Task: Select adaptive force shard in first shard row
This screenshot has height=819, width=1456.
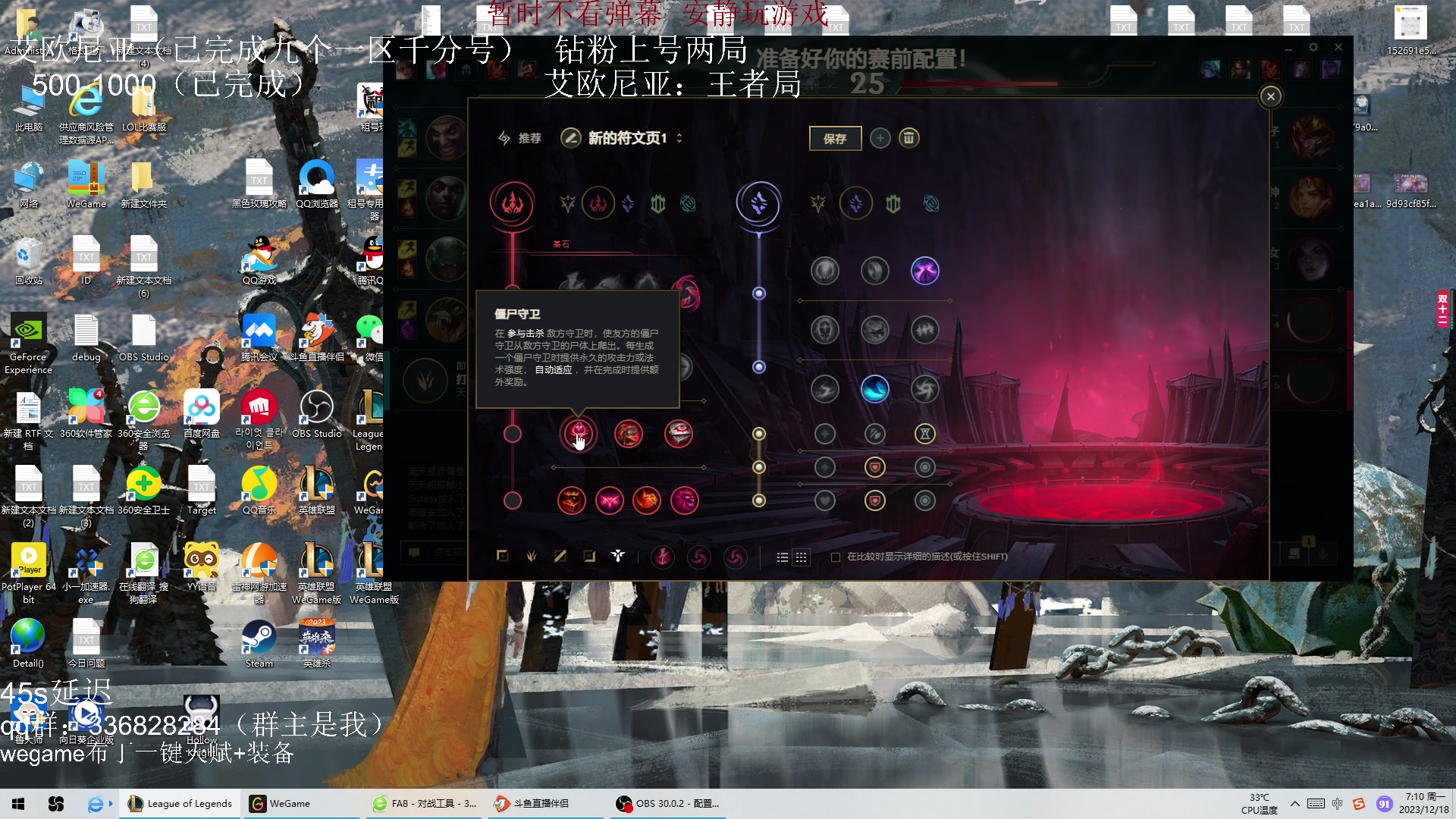Action: pos(825,434)
